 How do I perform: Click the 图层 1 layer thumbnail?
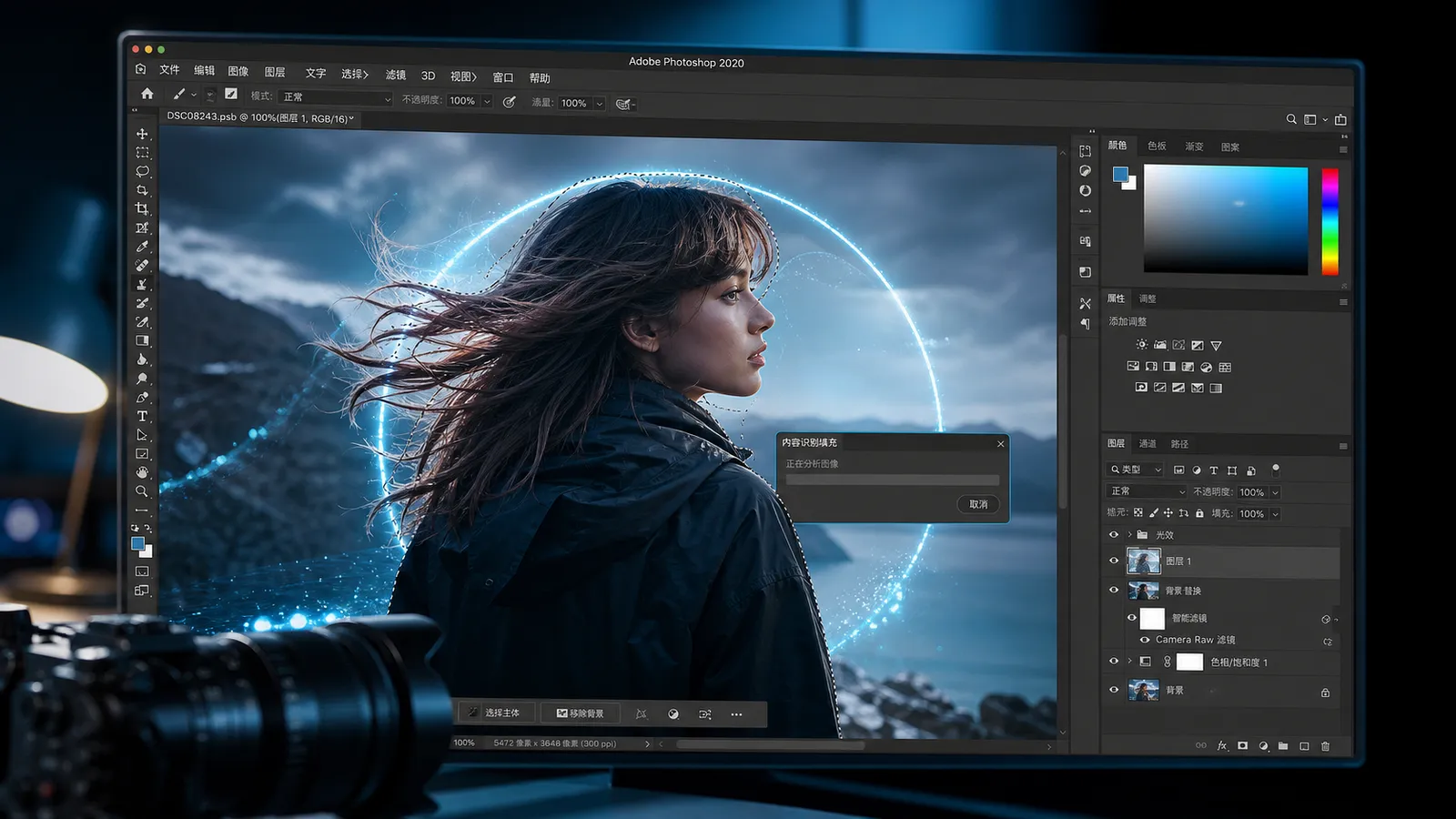1144,561
